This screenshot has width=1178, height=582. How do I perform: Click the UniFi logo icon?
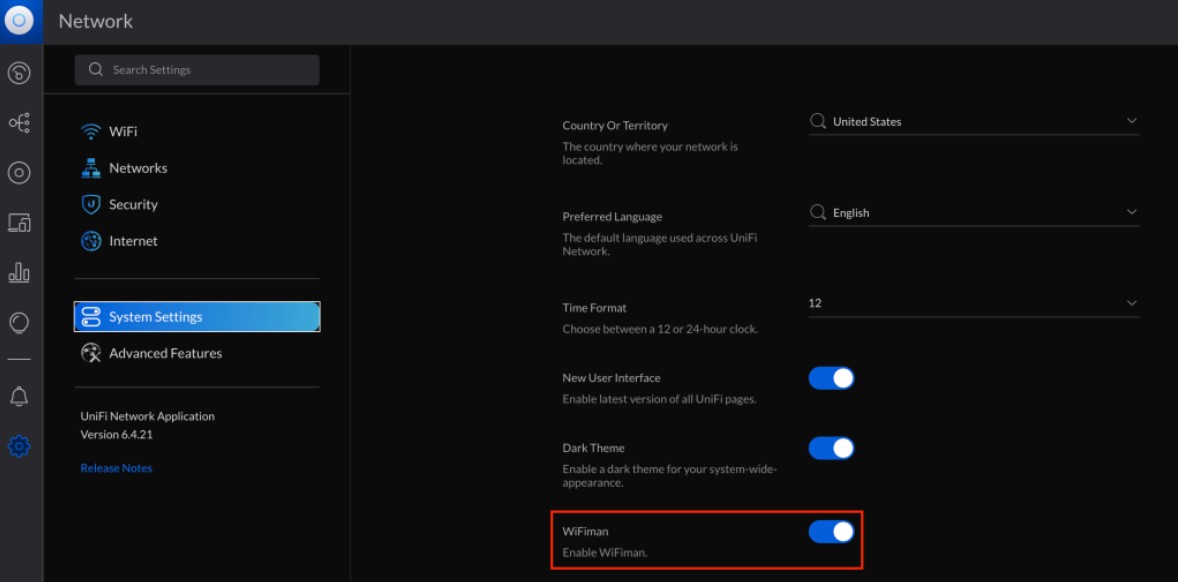[19, 20]
